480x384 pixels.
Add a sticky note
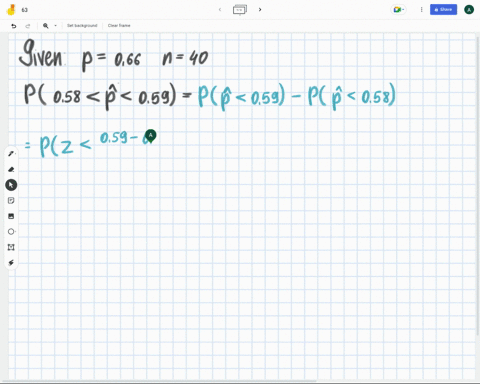pos(11,200)
